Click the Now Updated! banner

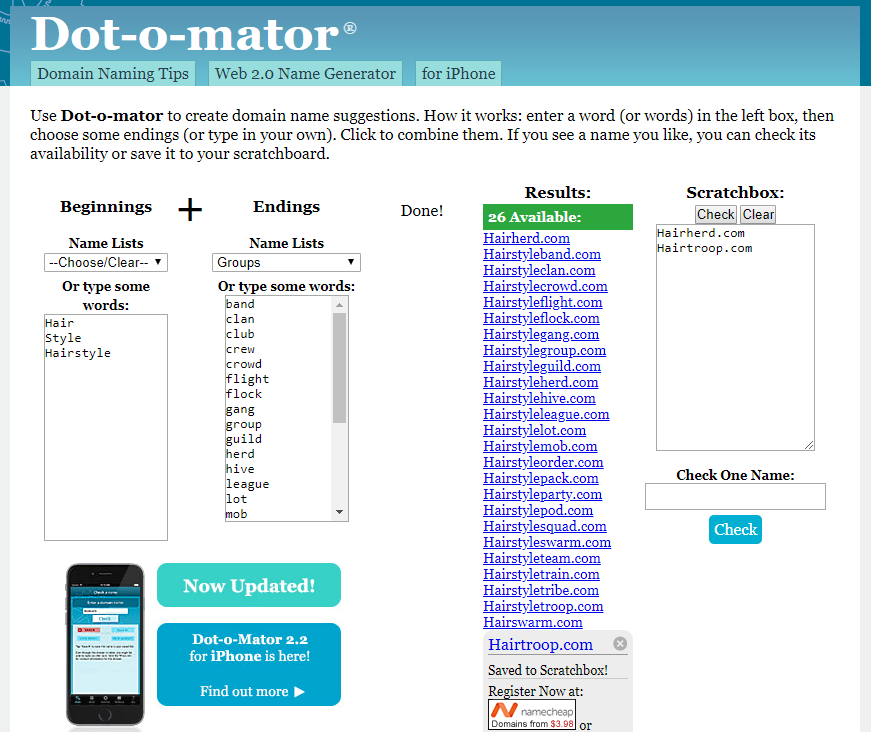click(x=249, y=585)
